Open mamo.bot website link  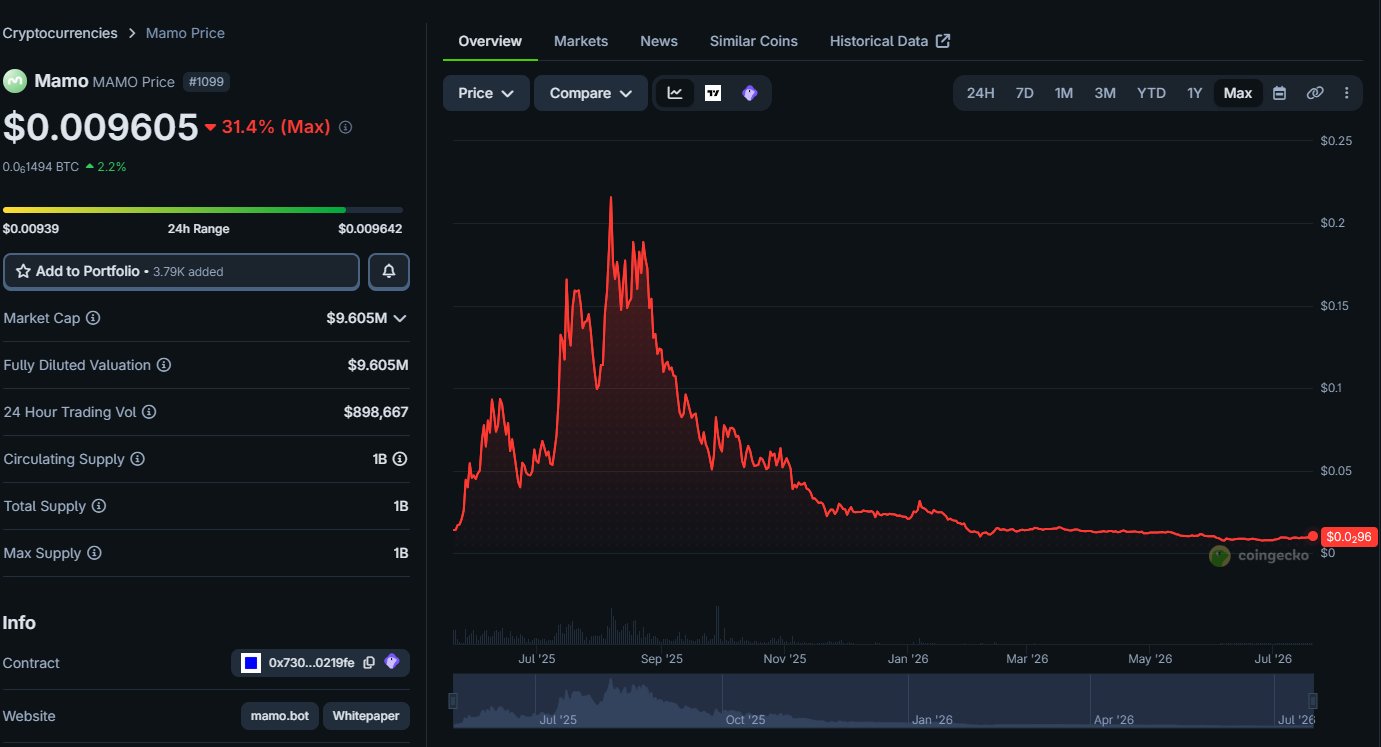coord(279,716)
